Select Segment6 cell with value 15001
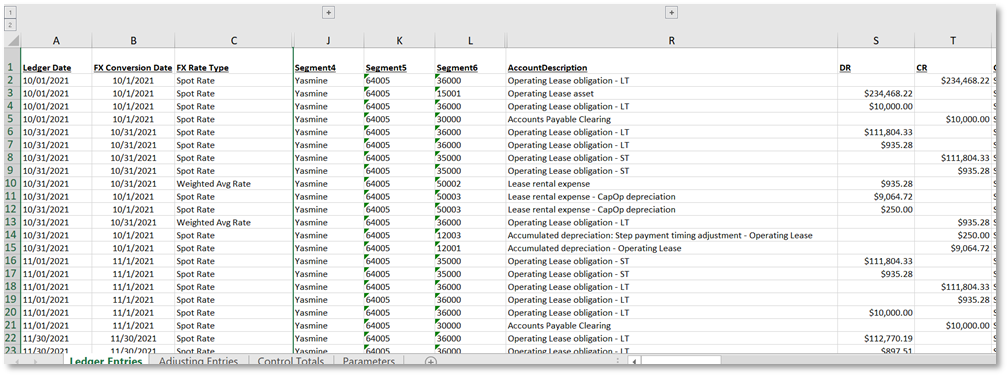The image size is (1008, 376). 471,94
